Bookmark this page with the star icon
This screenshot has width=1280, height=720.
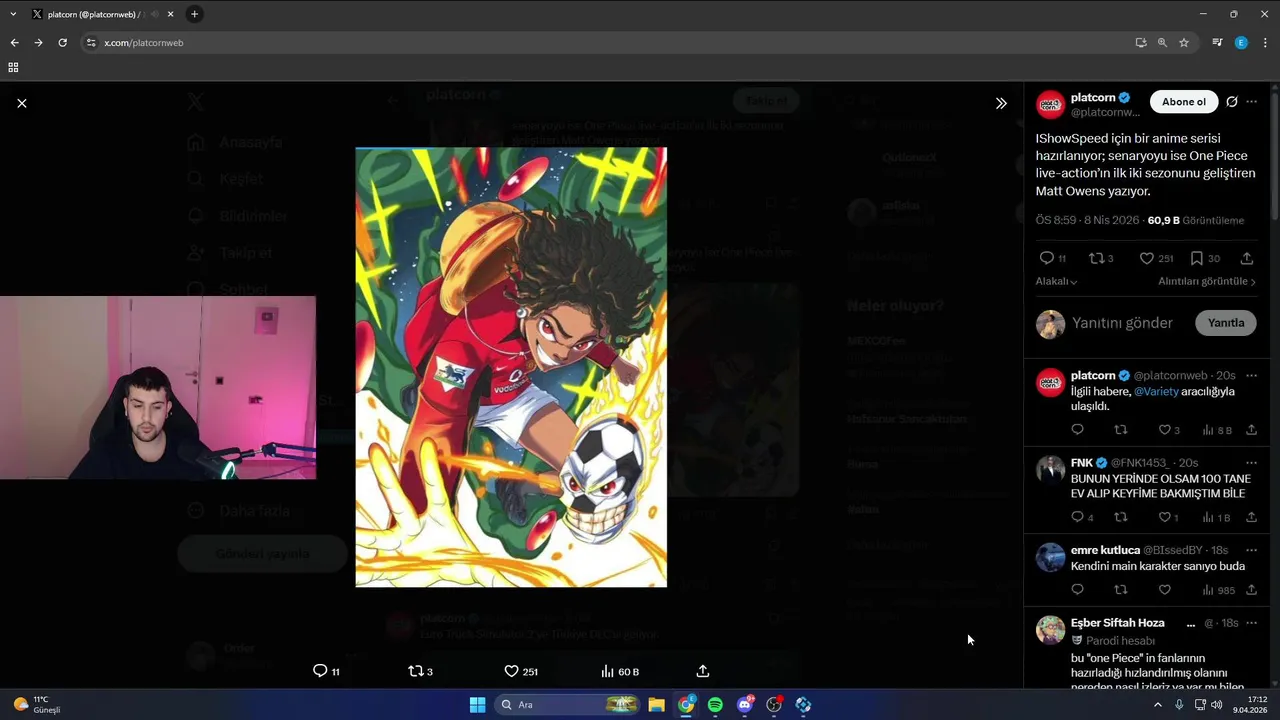pos(1184,43)
